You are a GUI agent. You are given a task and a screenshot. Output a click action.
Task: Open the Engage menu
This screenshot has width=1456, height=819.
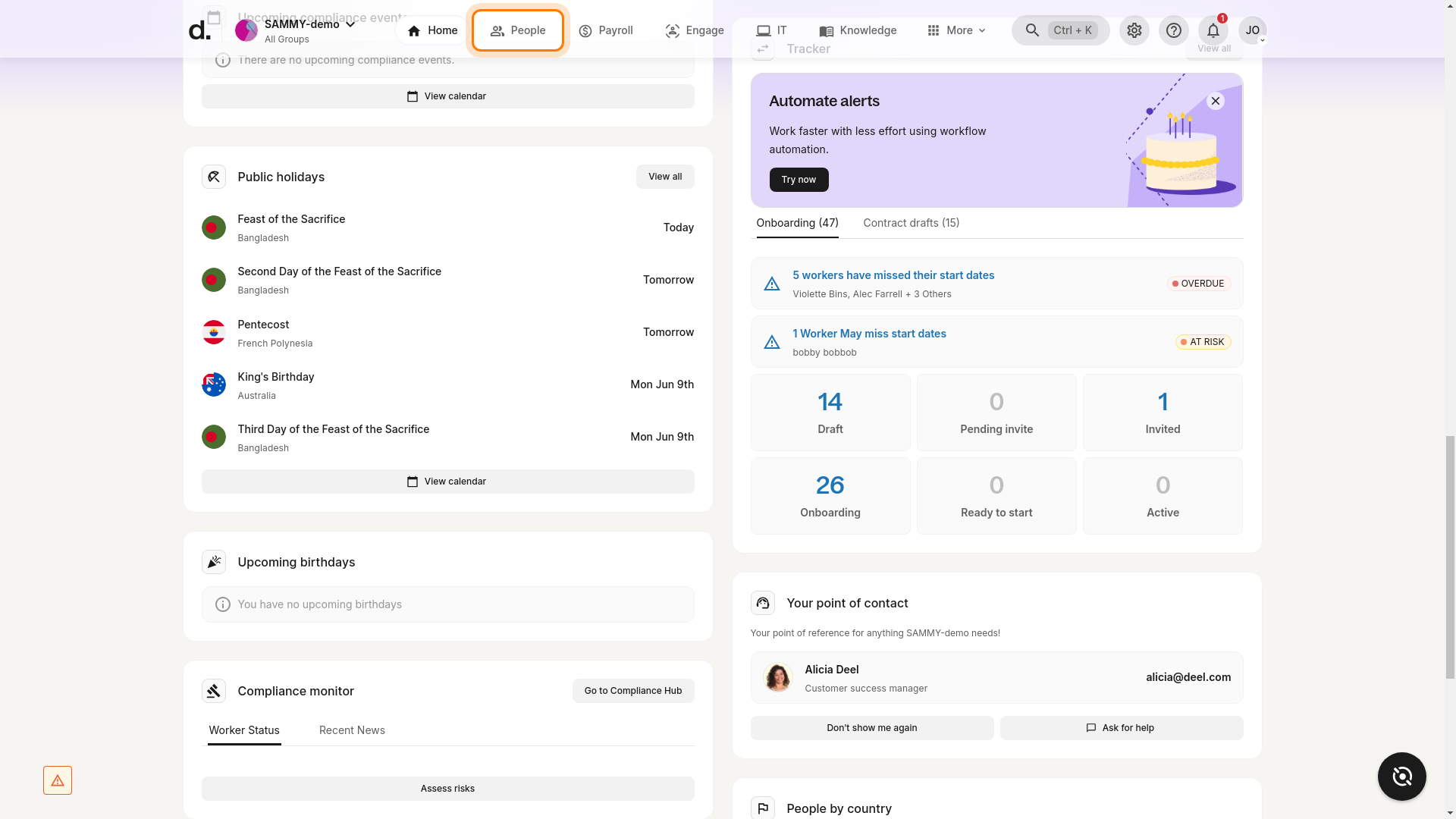695,30
